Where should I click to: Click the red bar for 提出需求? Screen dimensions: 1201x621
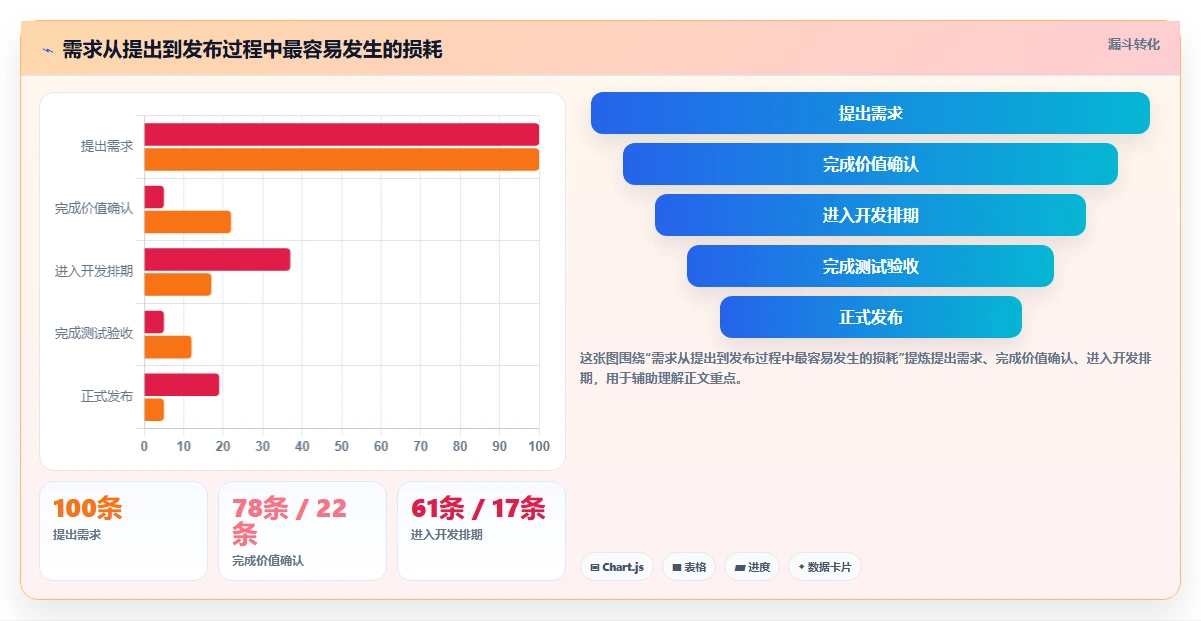coord(342,134)
